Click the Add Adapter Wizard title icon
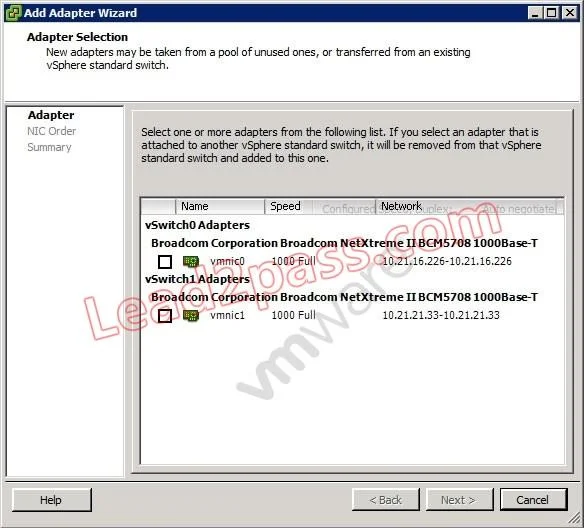 (x=13, y=13)
